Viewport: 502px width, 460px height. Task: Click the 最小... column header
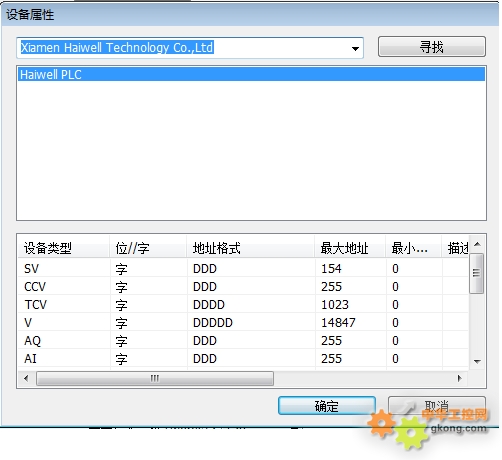[x=414, y=248]
